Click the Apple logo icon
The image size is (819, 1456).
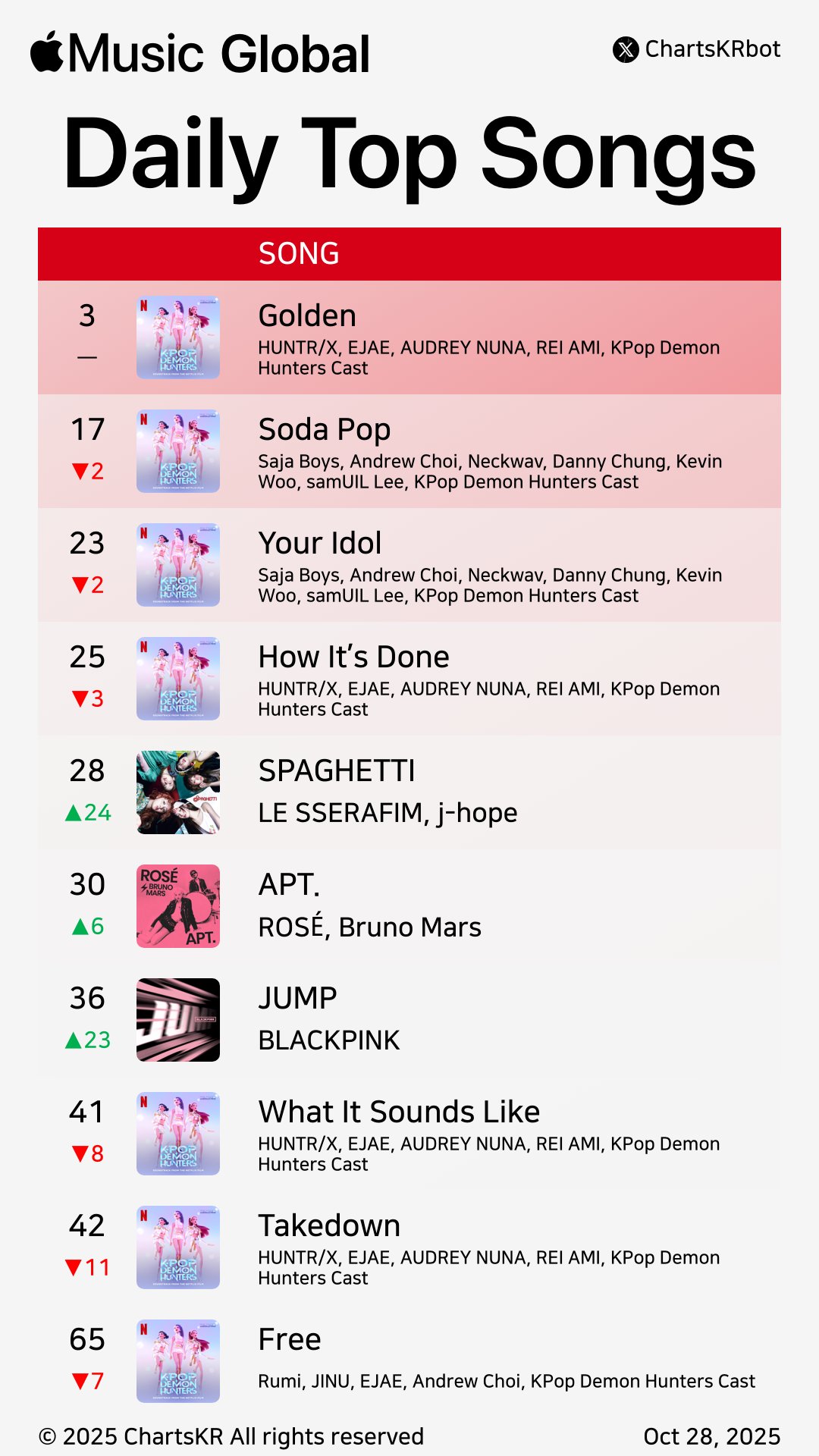coord(47,52)
